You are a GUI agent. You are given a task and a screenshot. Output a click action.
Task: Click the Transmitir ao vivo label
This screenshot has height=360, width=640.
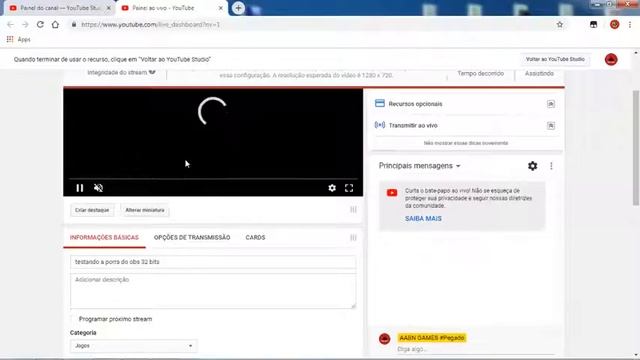coord(413,126)
